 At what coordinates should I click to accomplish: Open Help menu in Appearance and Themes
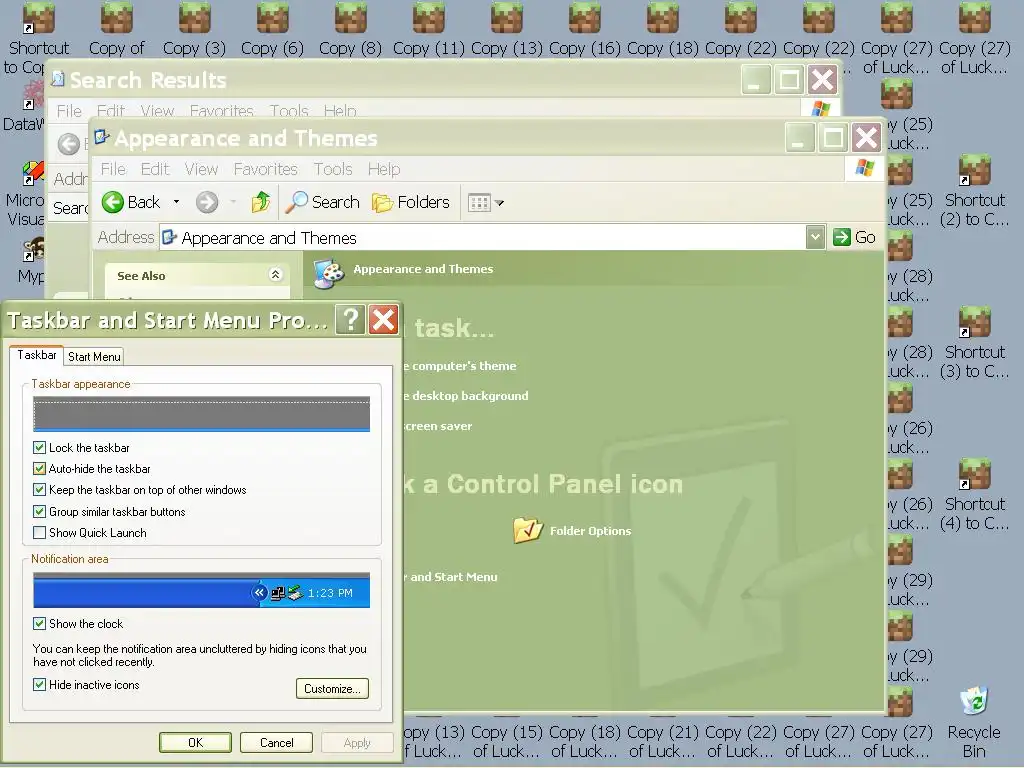coord(384,169)
